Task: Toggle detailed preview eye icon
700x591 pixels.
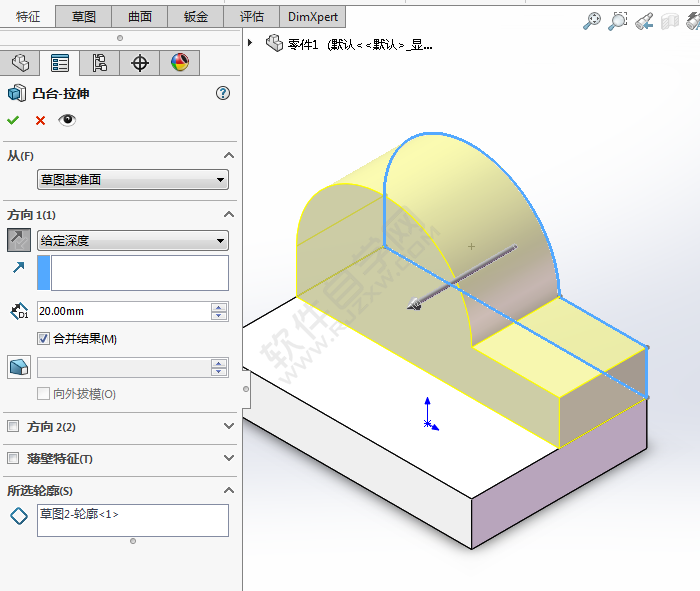Action: coord(67,120)
